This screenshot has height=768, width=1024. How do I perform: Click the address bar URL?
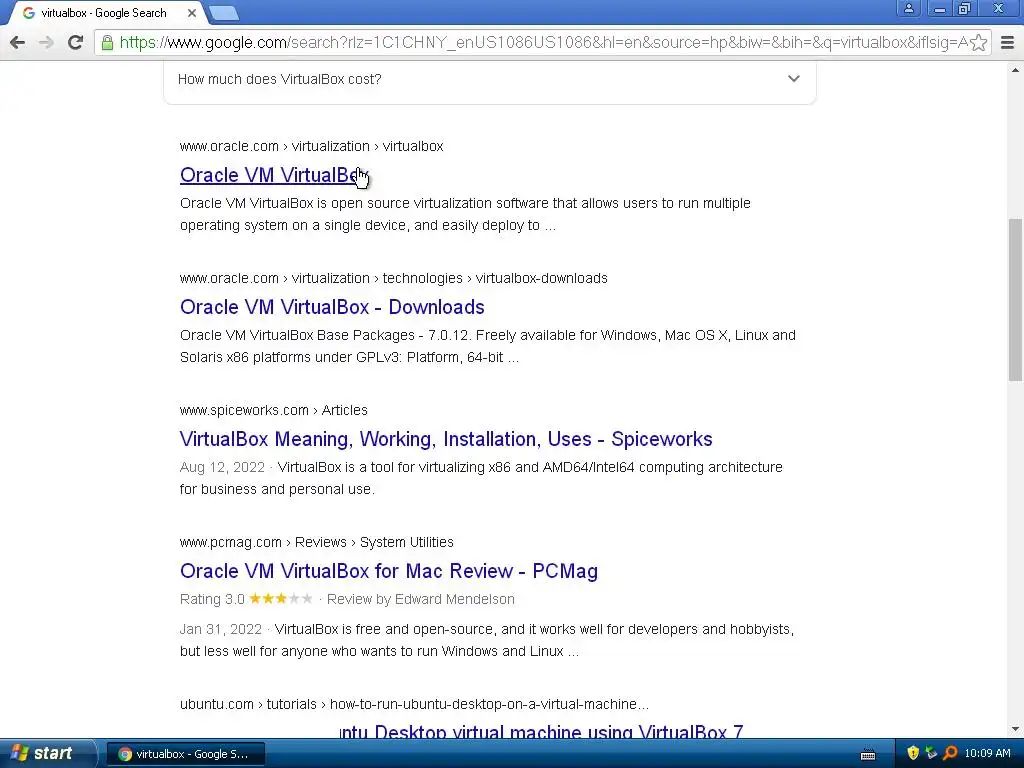click(x=543, y=42)
